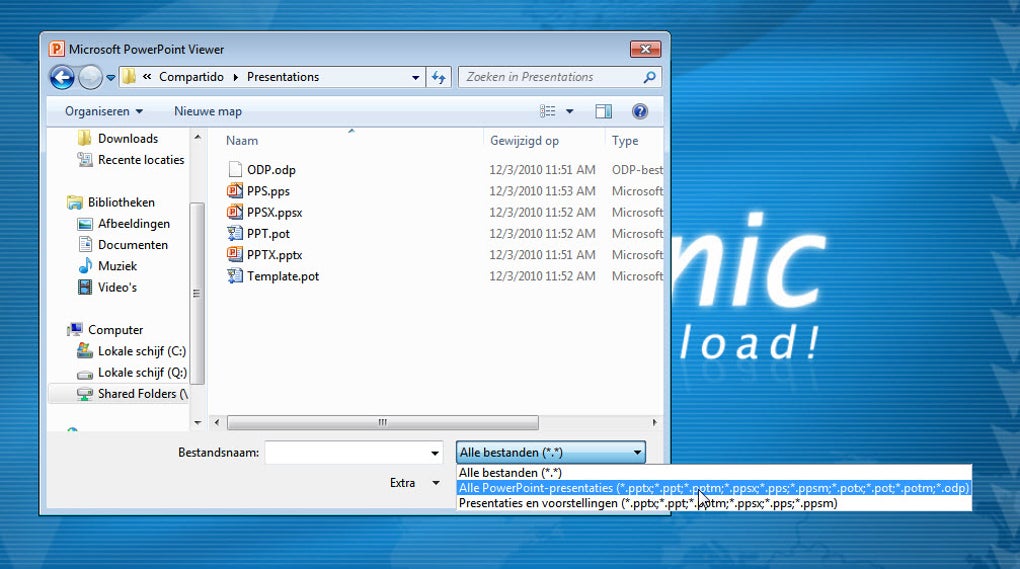Click the PPT.pot file icon
This screenshot has height=569, width=1020.
(235, 233)
